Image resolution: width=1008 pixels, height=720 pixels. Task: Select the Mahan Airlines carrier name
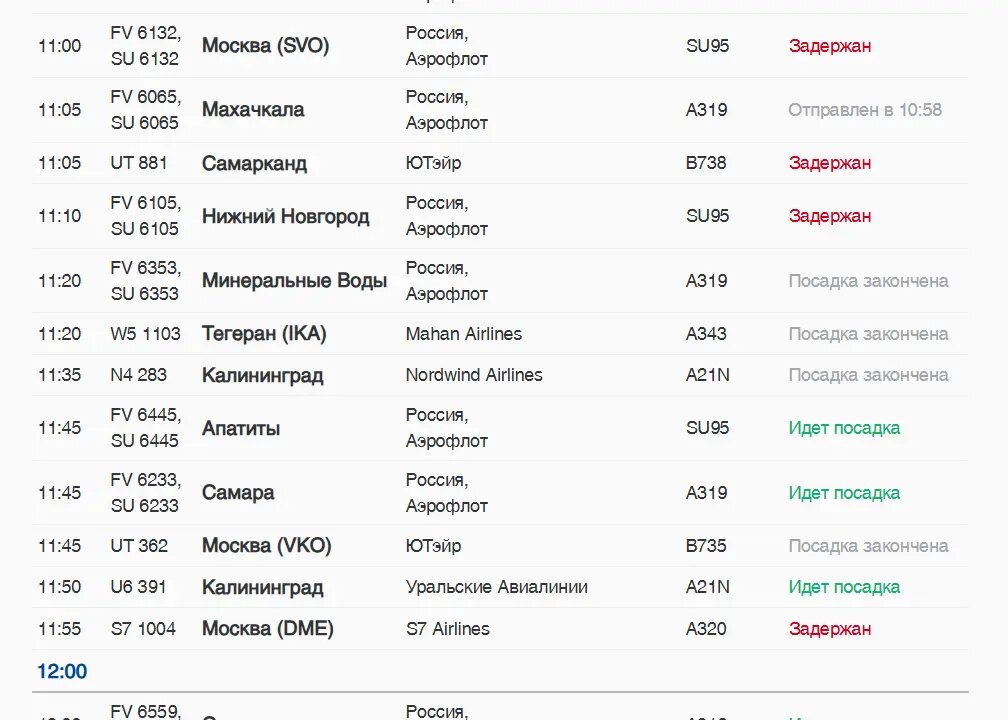tap(464, 334)
